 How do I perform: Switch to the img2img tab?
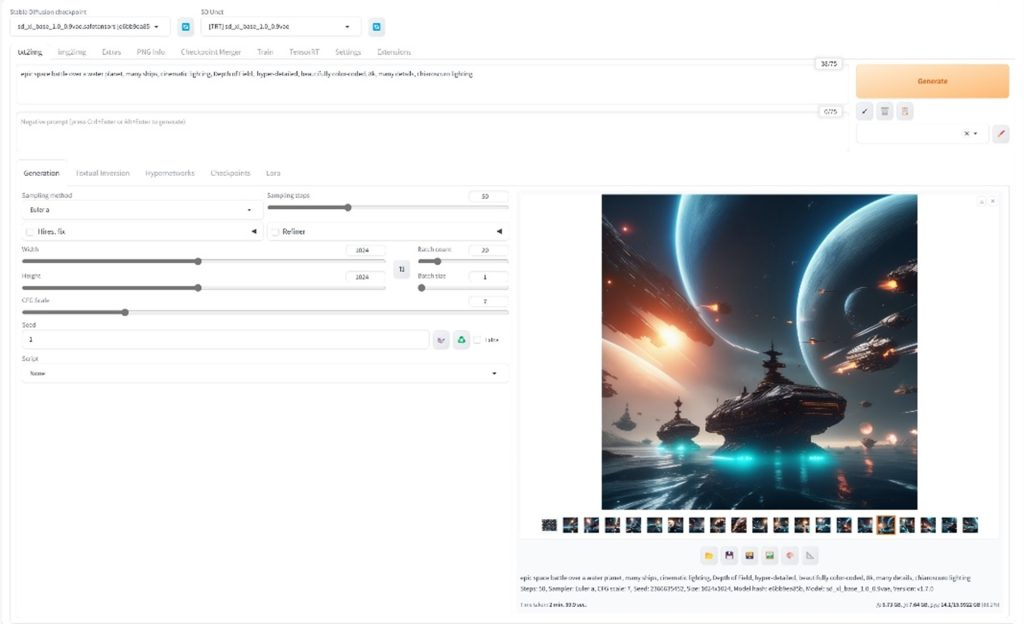pyautogui.click(x=72, y=52)
